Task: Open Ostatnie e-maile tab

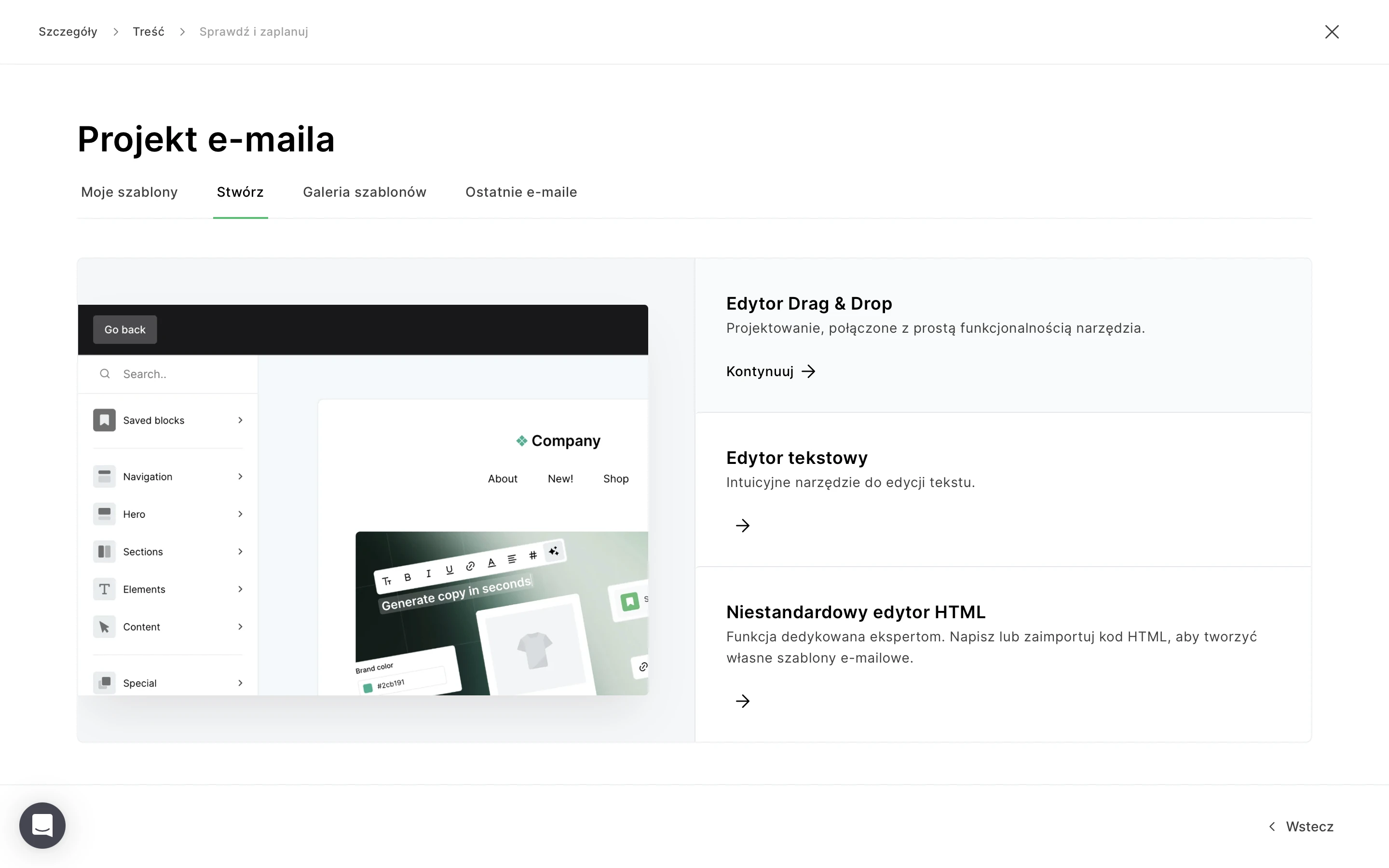Action: pyautogui.click(x=521, y=192)
